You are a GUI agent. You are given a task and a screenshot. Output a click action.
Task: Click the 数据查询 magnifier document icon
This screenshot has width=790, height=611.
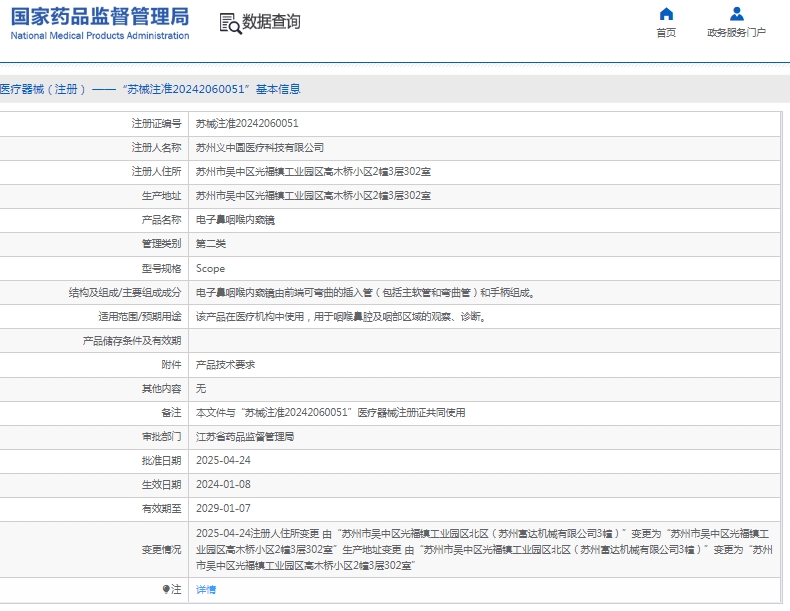tap(230, 23)
